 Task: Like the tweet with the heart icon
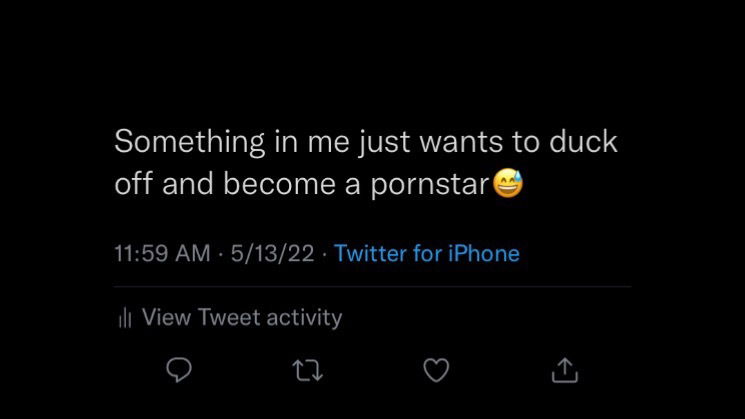point(436,370)
